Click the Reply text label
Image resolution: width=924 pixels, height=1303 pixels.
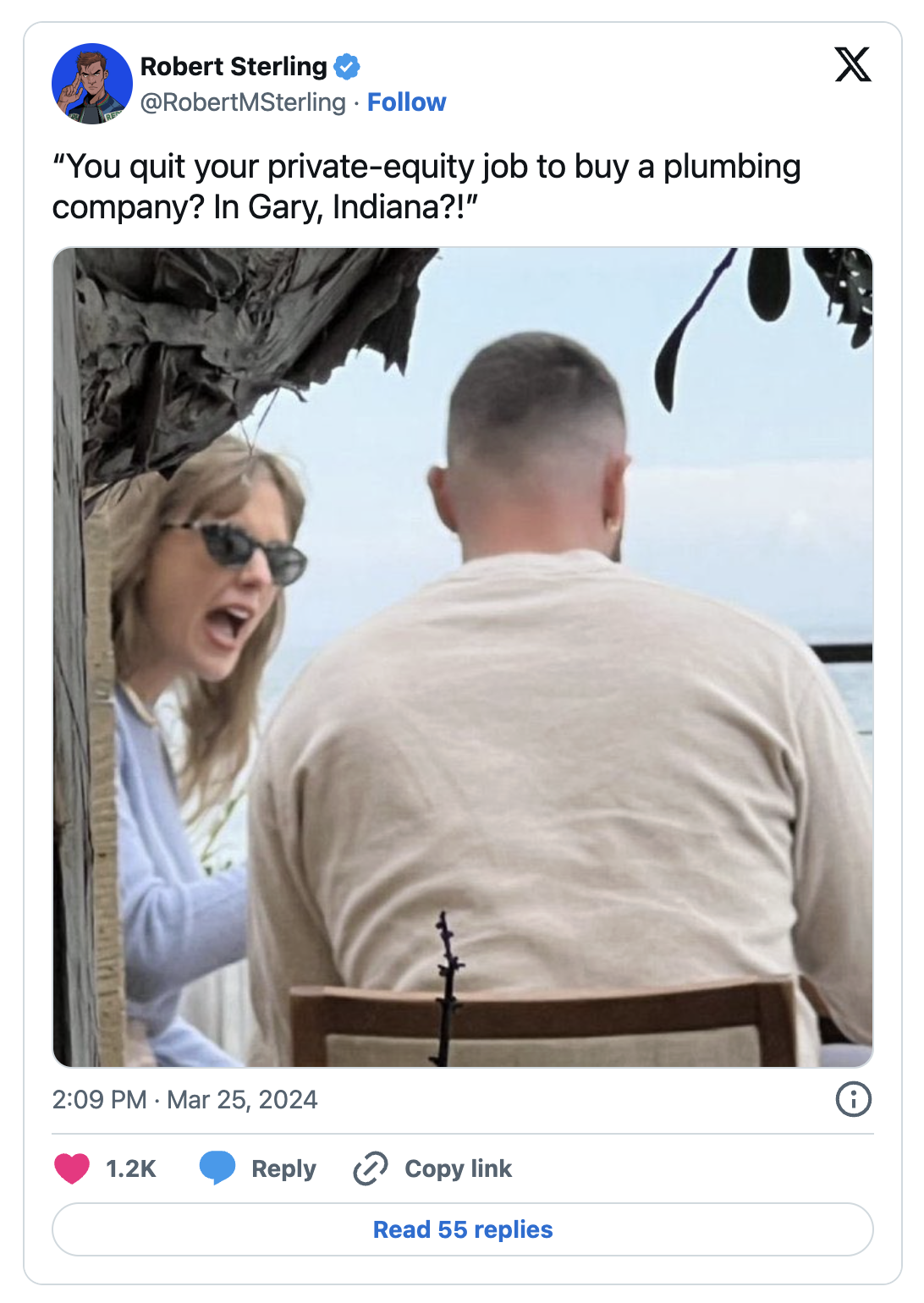click(x=283, y=1168)
